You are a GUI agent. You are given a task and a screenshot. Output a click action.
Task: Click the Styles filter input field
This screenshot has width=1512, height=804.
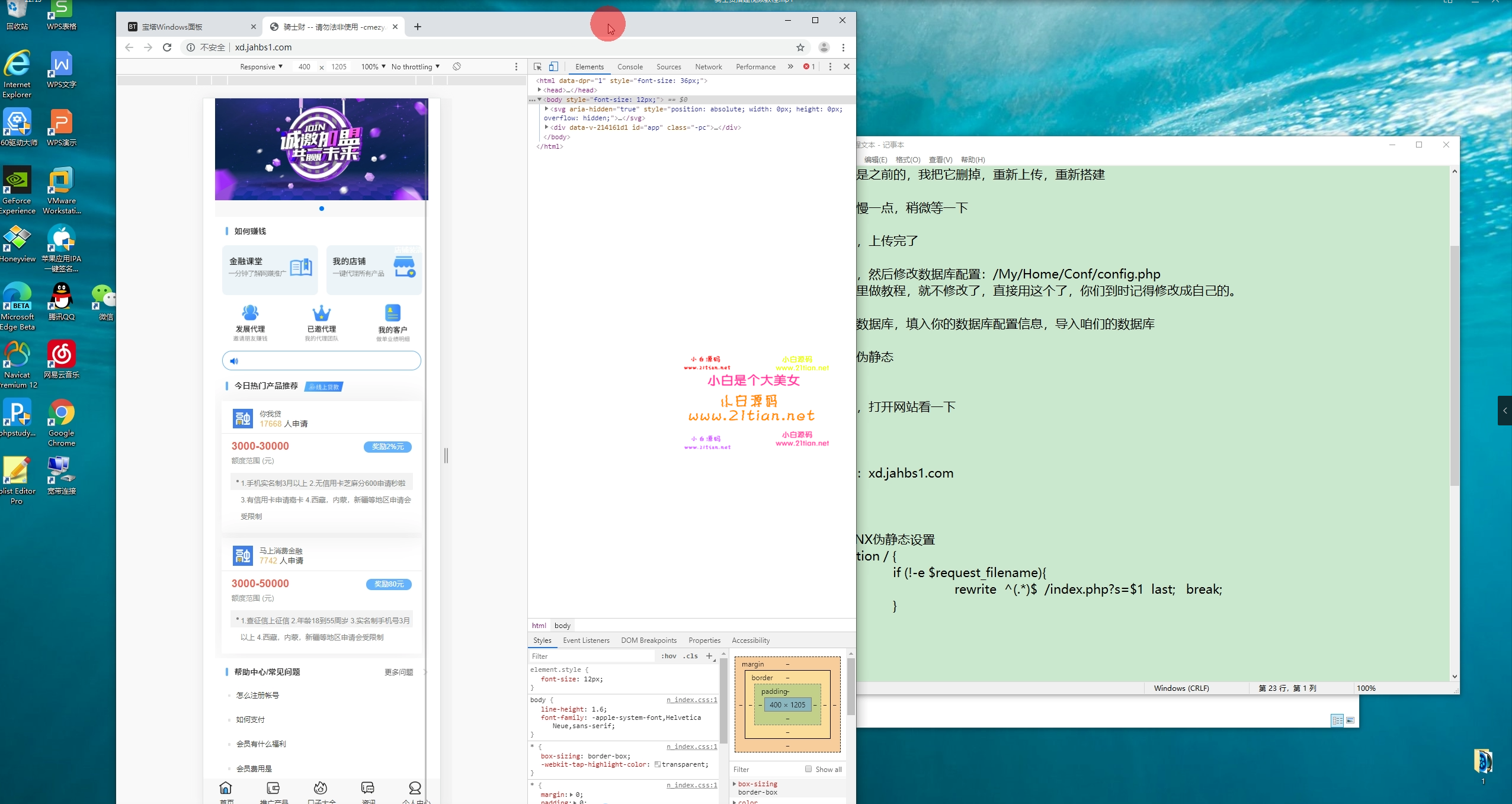point(592,656)
